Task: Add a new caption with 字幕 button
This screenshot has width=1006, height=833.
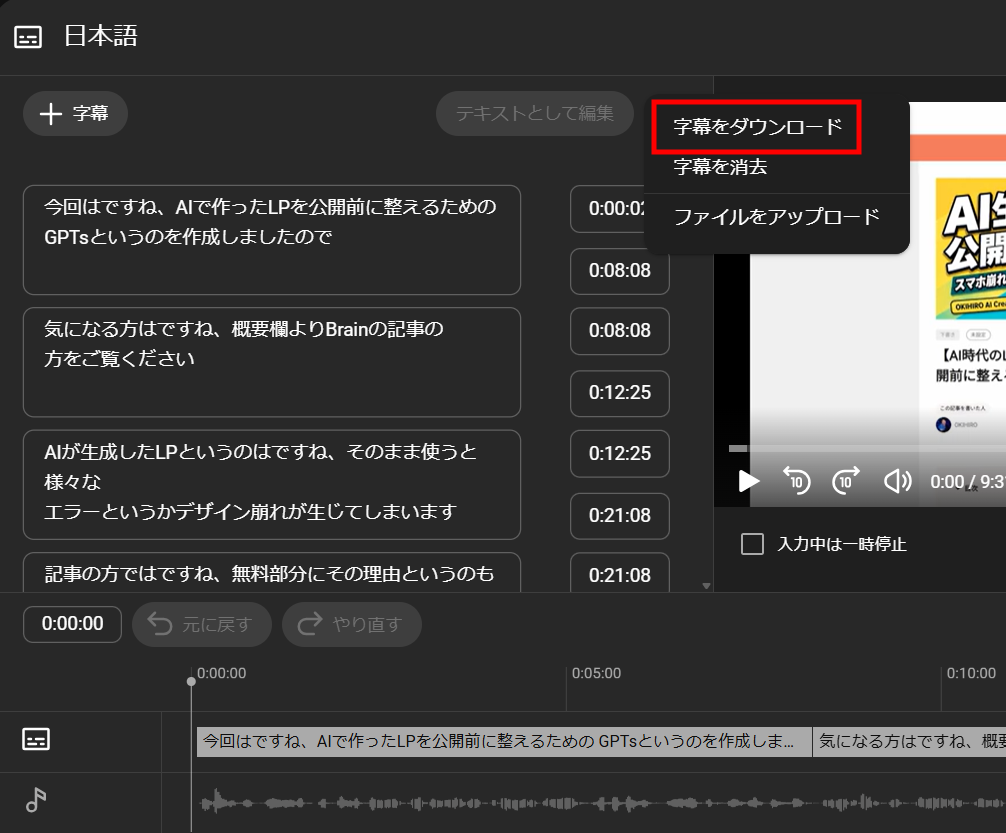Action: pos(75,114)
